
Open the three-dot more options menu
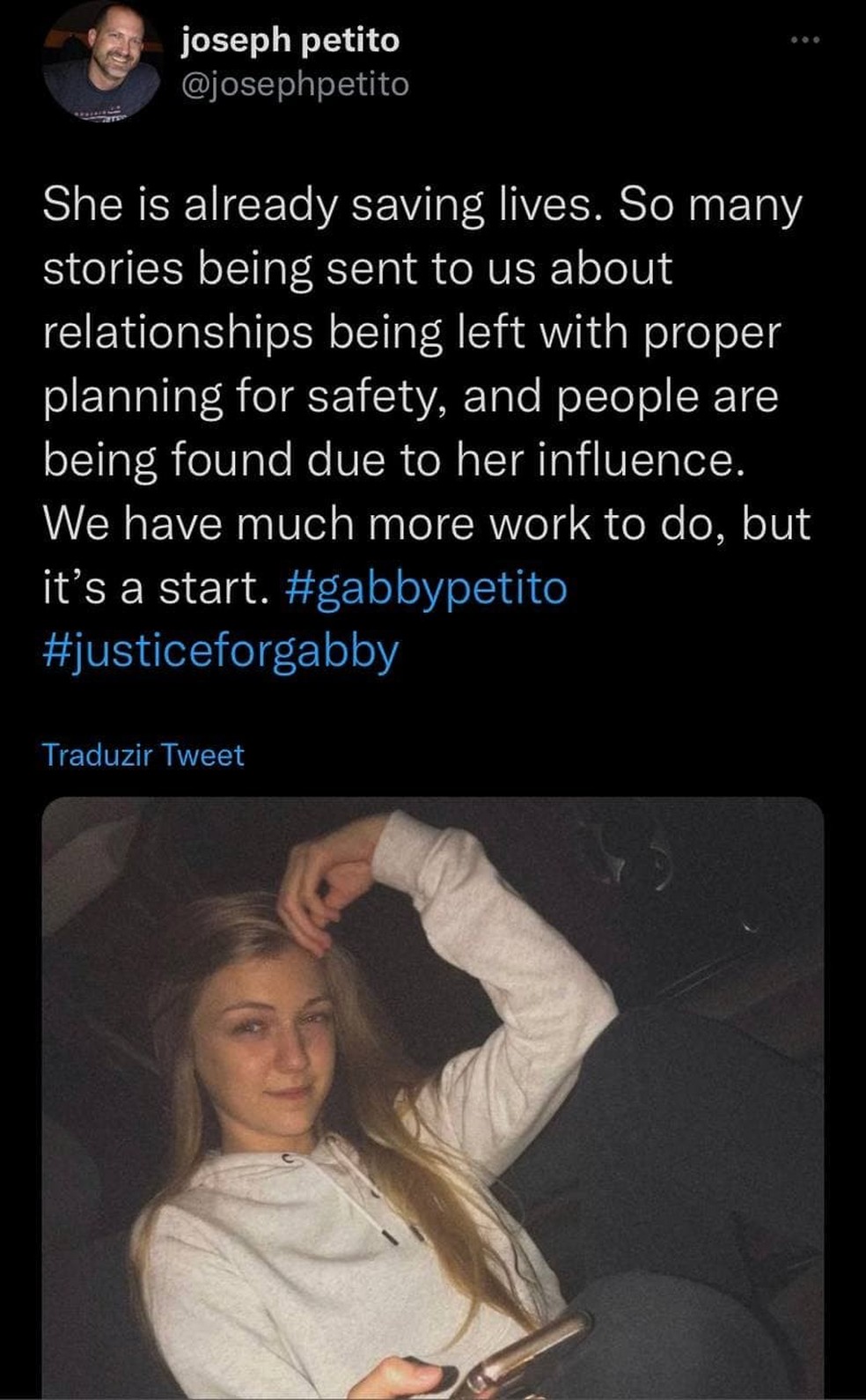tap(804, 41)
